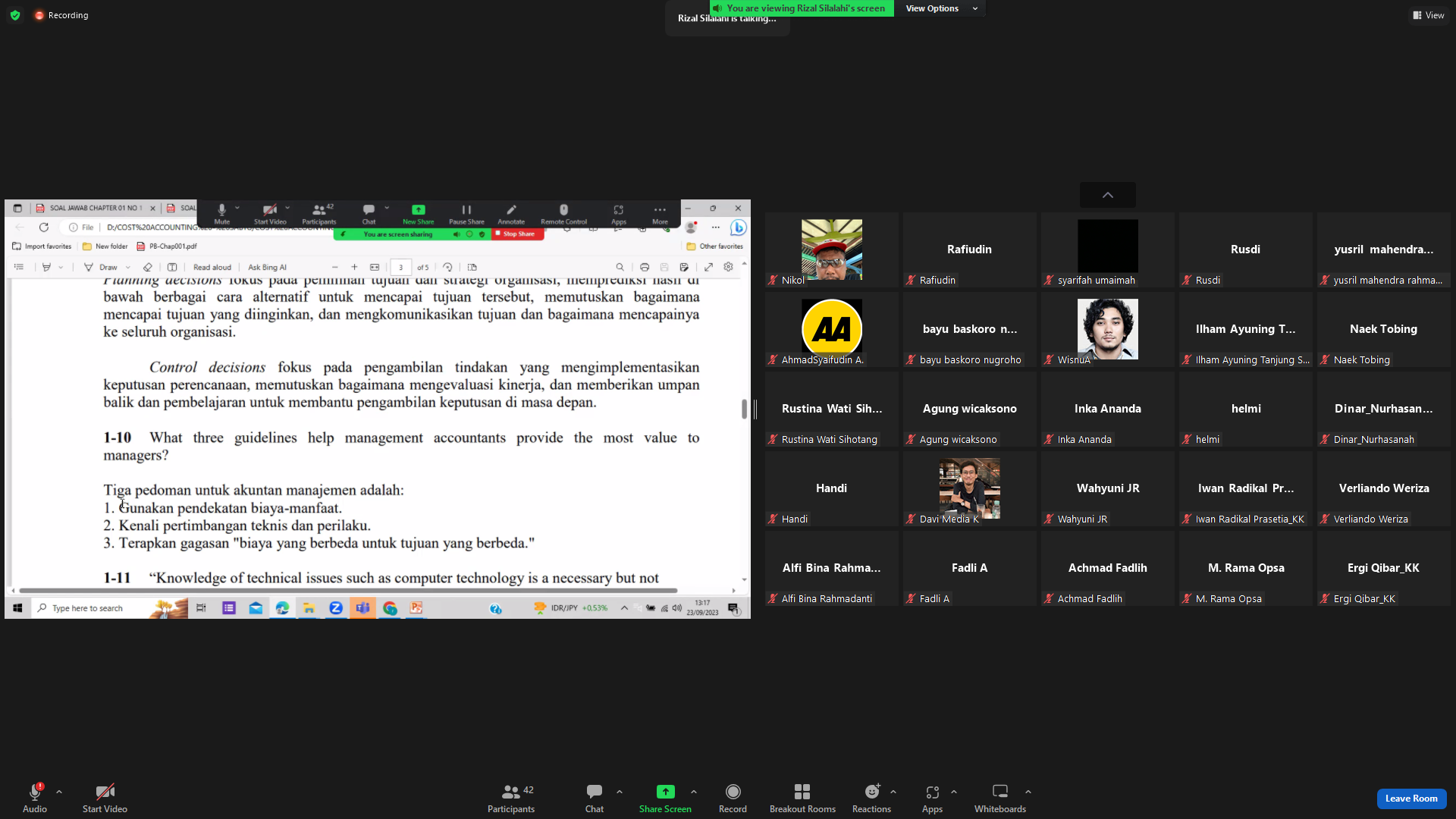Click zoom in plus in shared PDF toolbar
This screenshot has width=1456, height=819.
(x=354, y=267)
